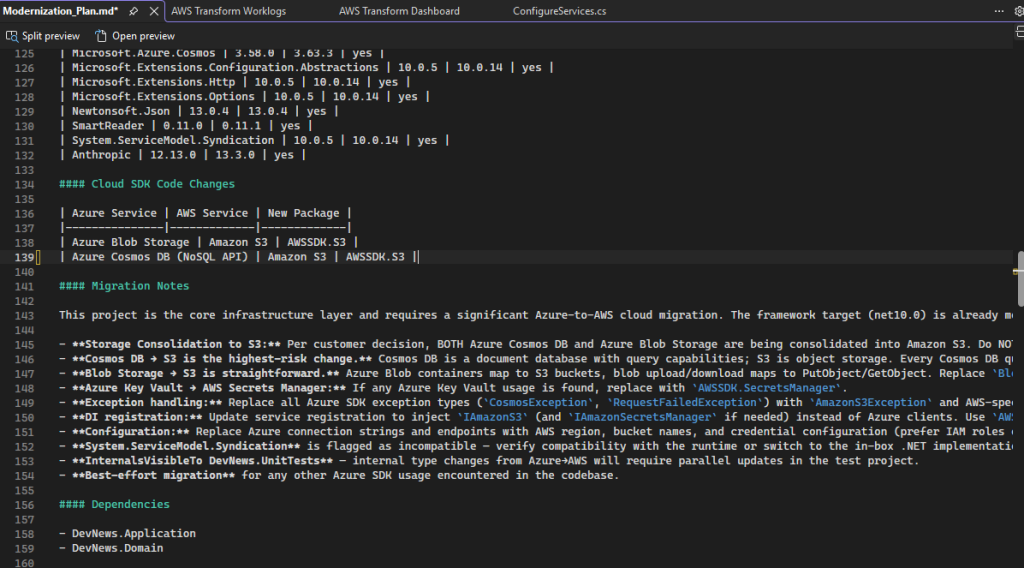1024x568 pixels.
Task: Place cursor on DevNews.Application line
Action: 127,533
